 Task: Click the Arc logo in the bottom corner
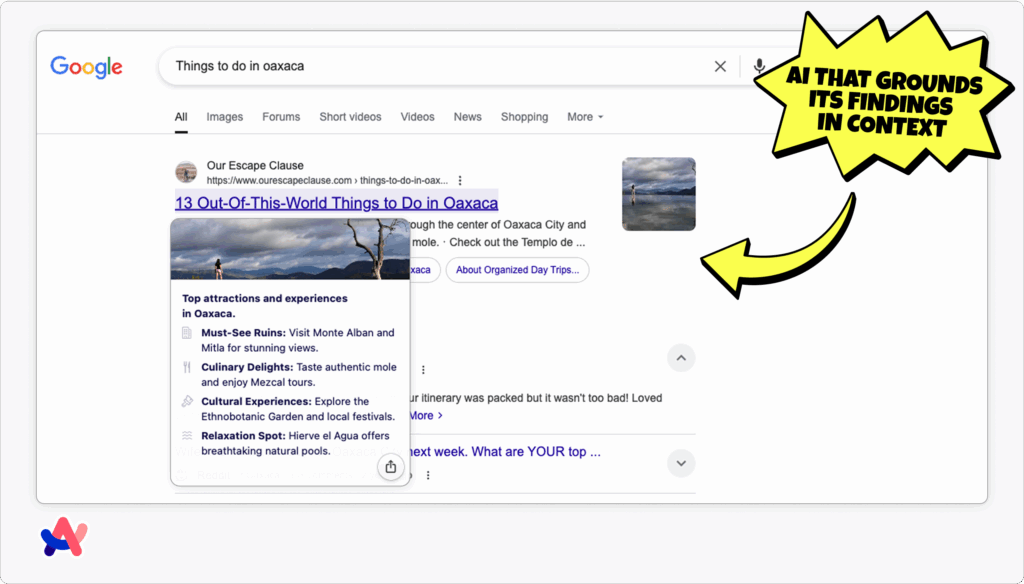click(64, 538)
